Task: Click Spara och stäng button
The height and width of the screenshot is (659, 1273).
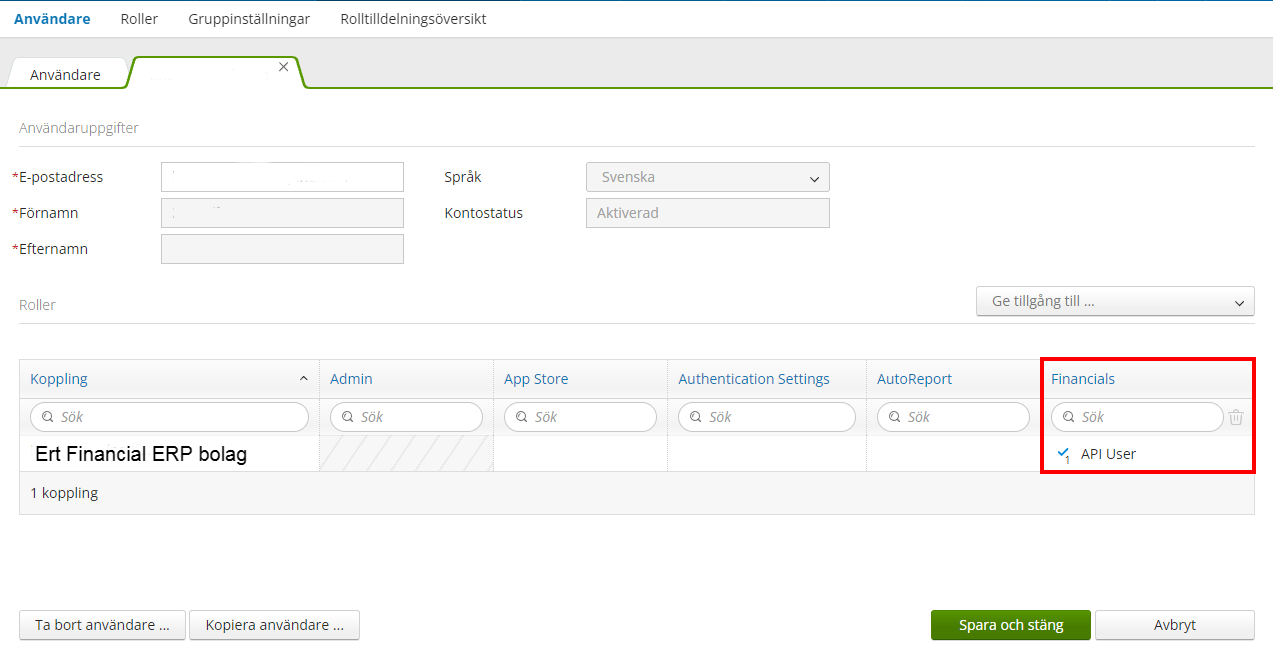Action: [x=1010, y=625]
